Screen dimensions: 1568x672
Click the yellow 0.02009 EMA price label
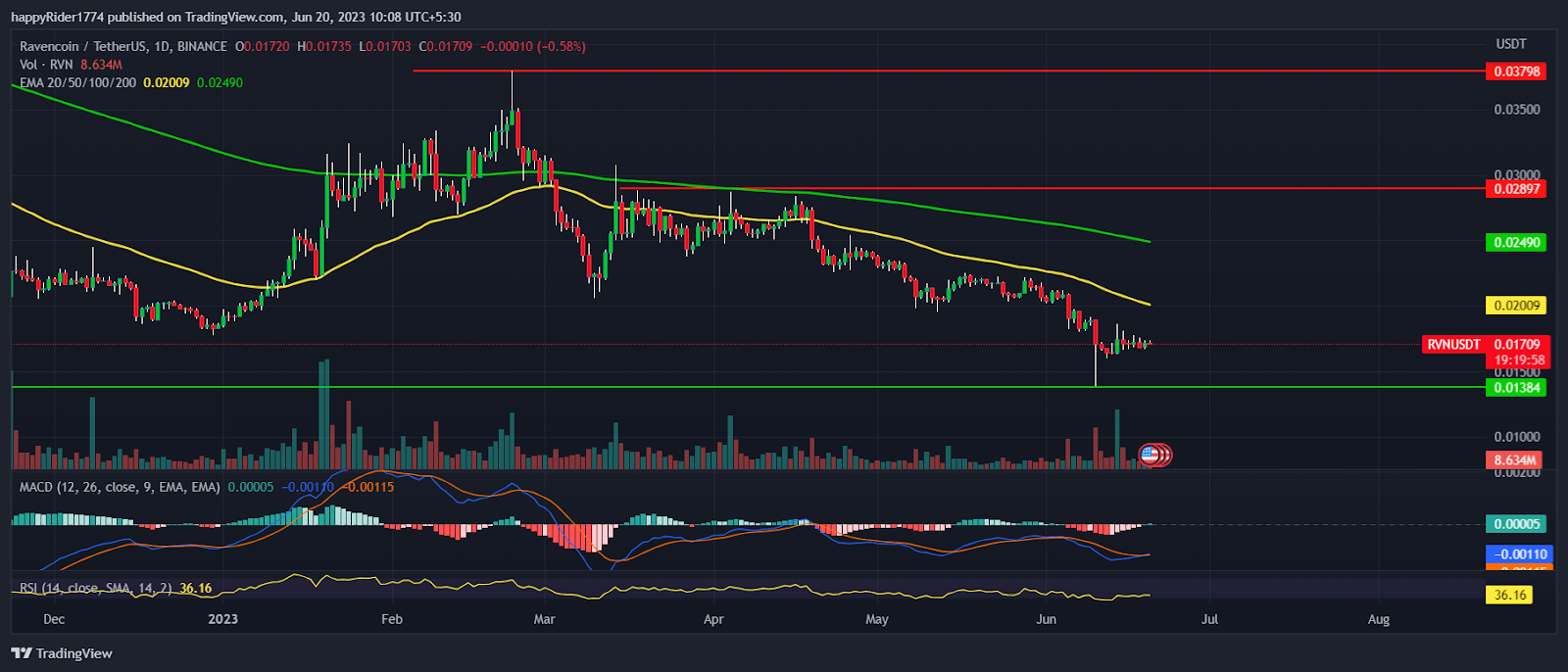[1516, 306]
